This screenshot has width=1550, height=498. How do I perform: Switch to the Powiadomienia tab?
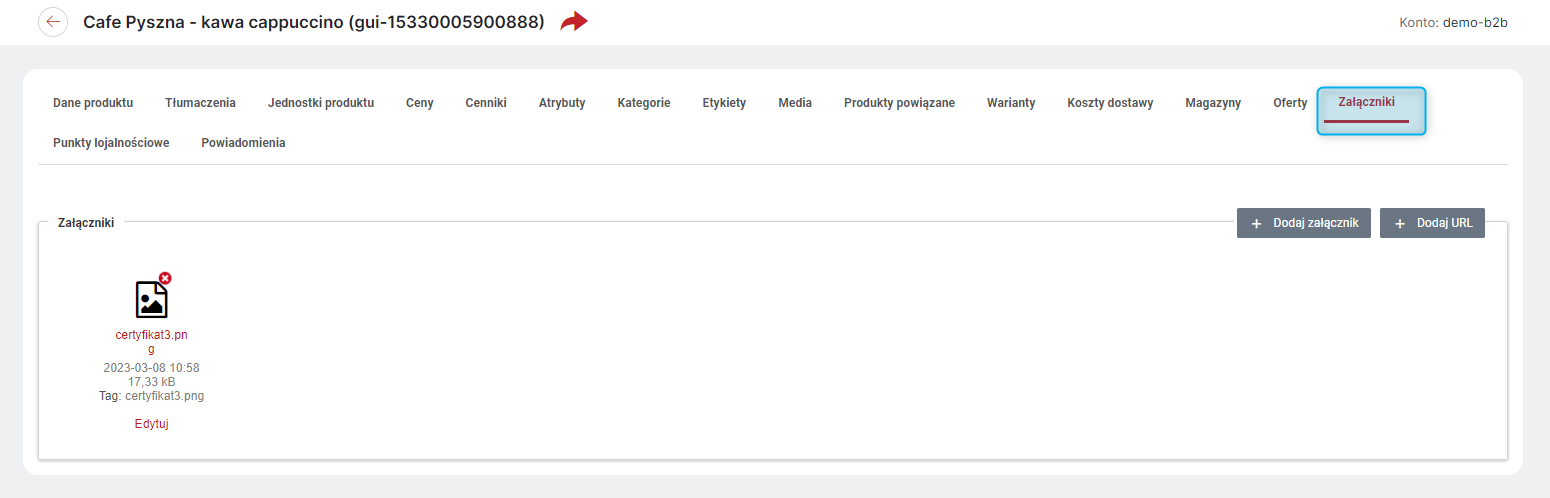pos(243,143)
